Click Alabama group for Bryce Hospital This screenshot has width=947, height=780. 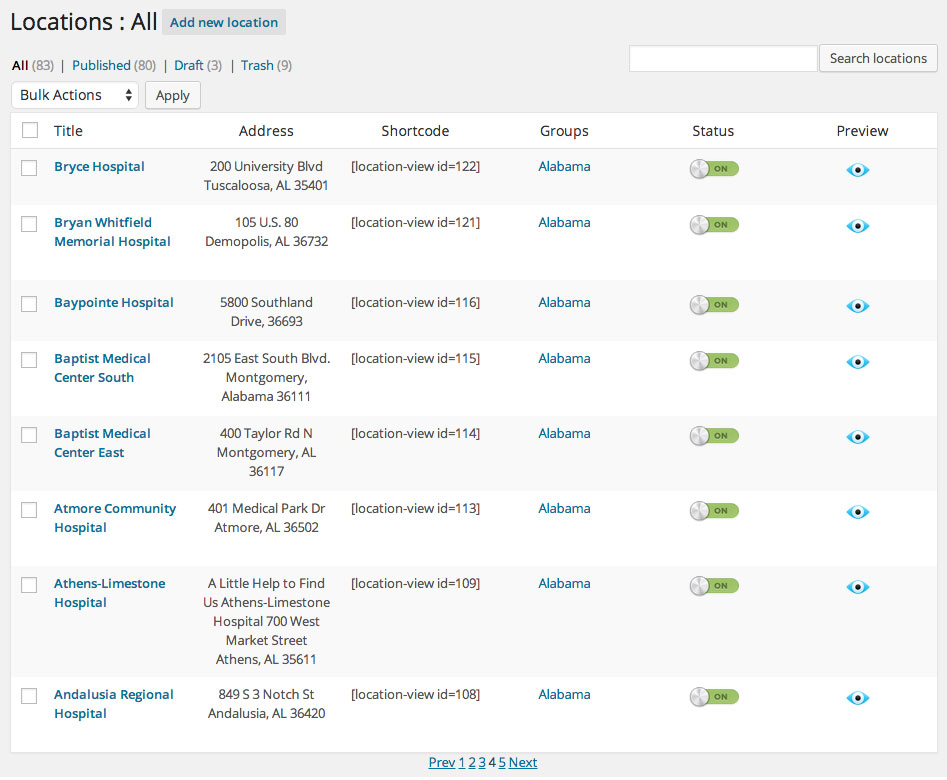(564, 167)
